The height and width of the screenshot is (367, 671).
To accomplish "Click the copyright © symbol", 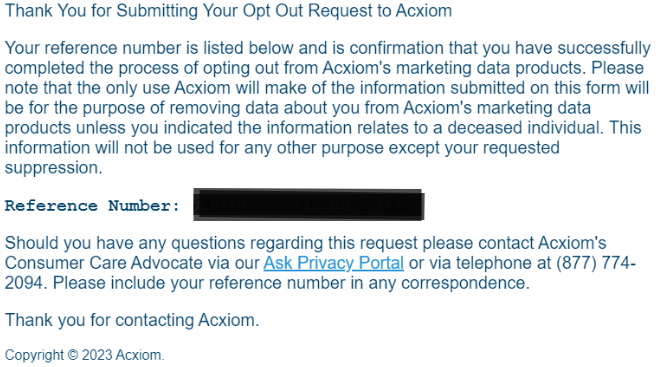I will click(73, 355).
